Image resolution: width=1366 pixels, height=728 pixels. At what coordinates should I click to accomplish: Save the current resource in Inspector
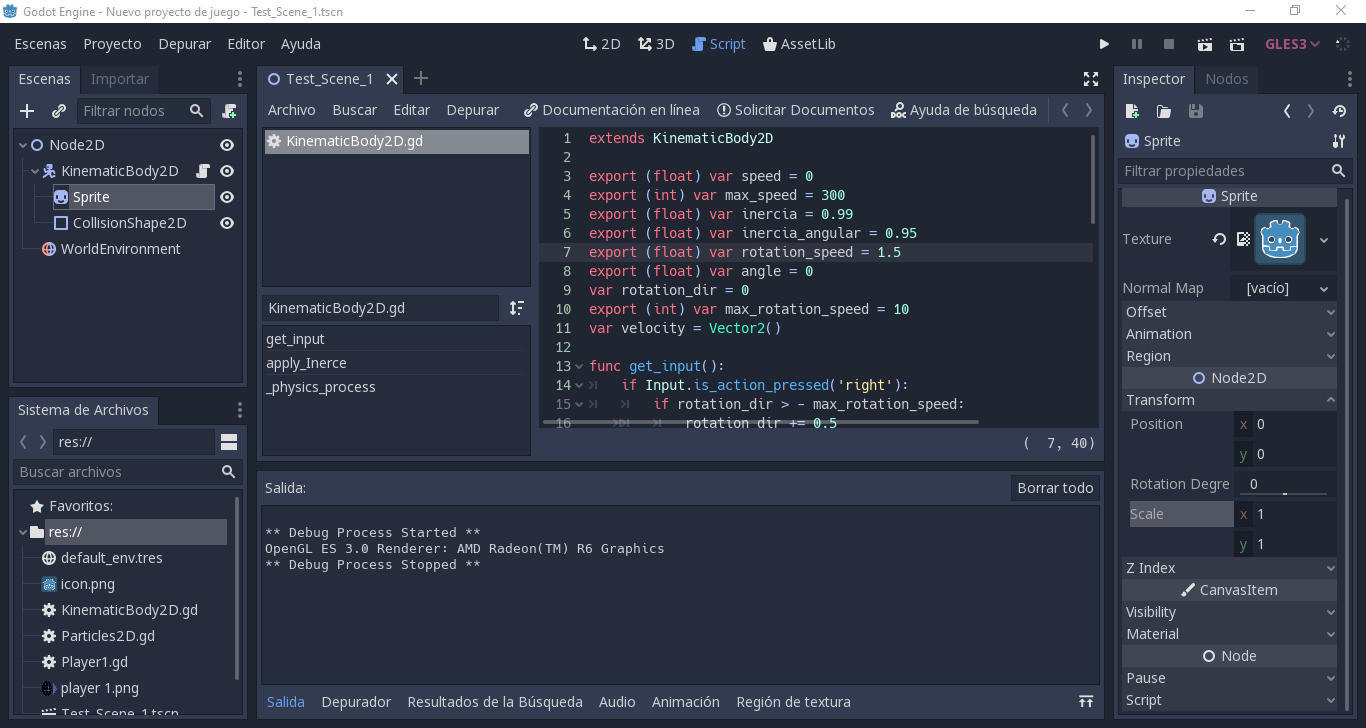coord(1196,111)
